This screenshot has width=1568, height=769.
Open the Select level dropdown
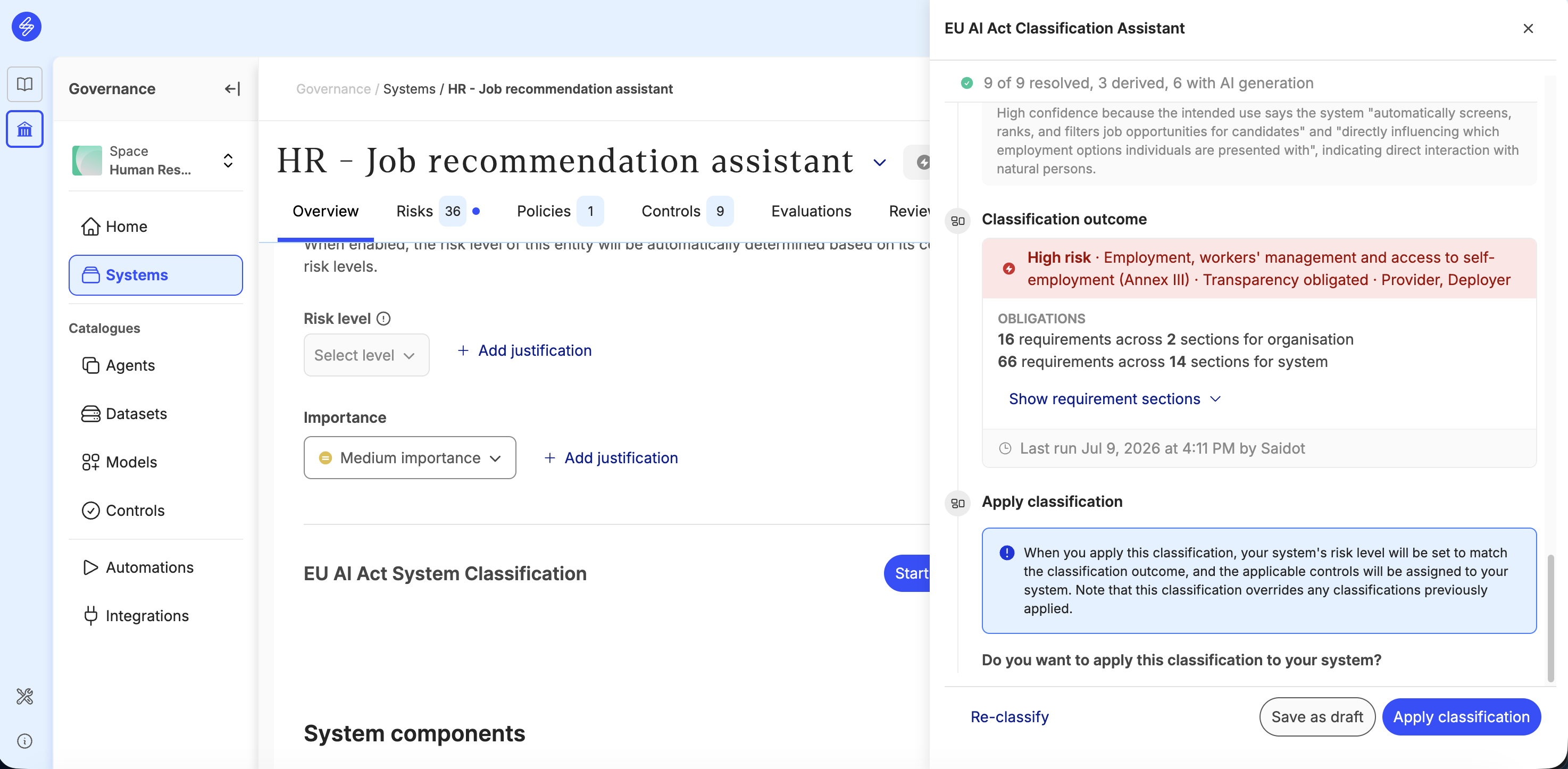[366, 355]
